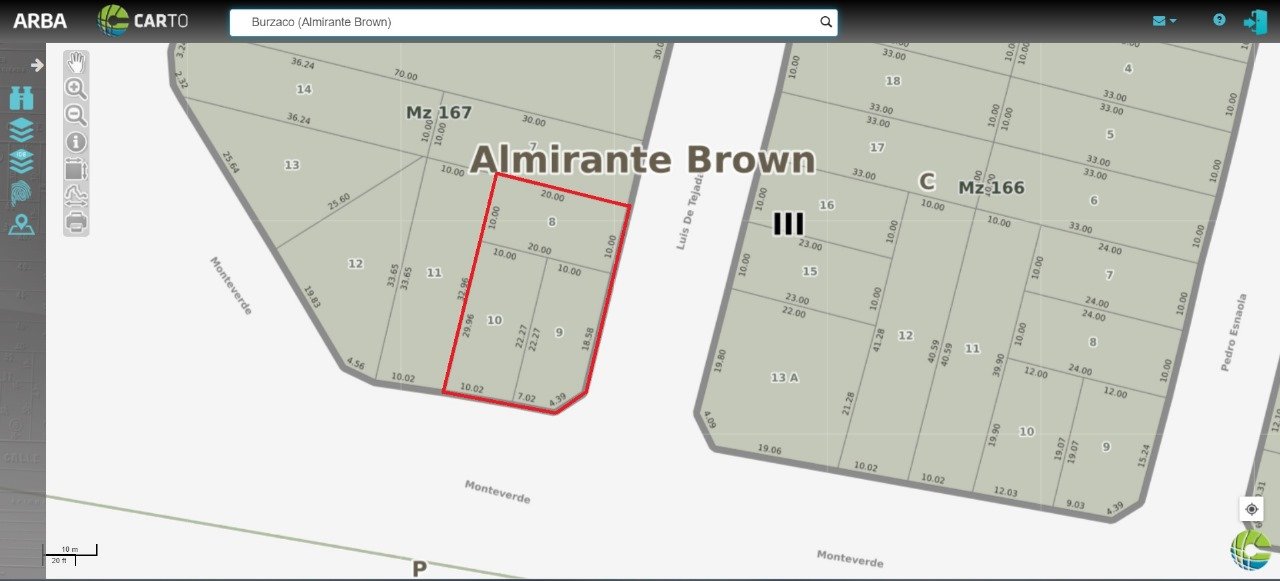Click the login door icon
The width and height of the screenshot is (1280, 581).
[1254, 21]
